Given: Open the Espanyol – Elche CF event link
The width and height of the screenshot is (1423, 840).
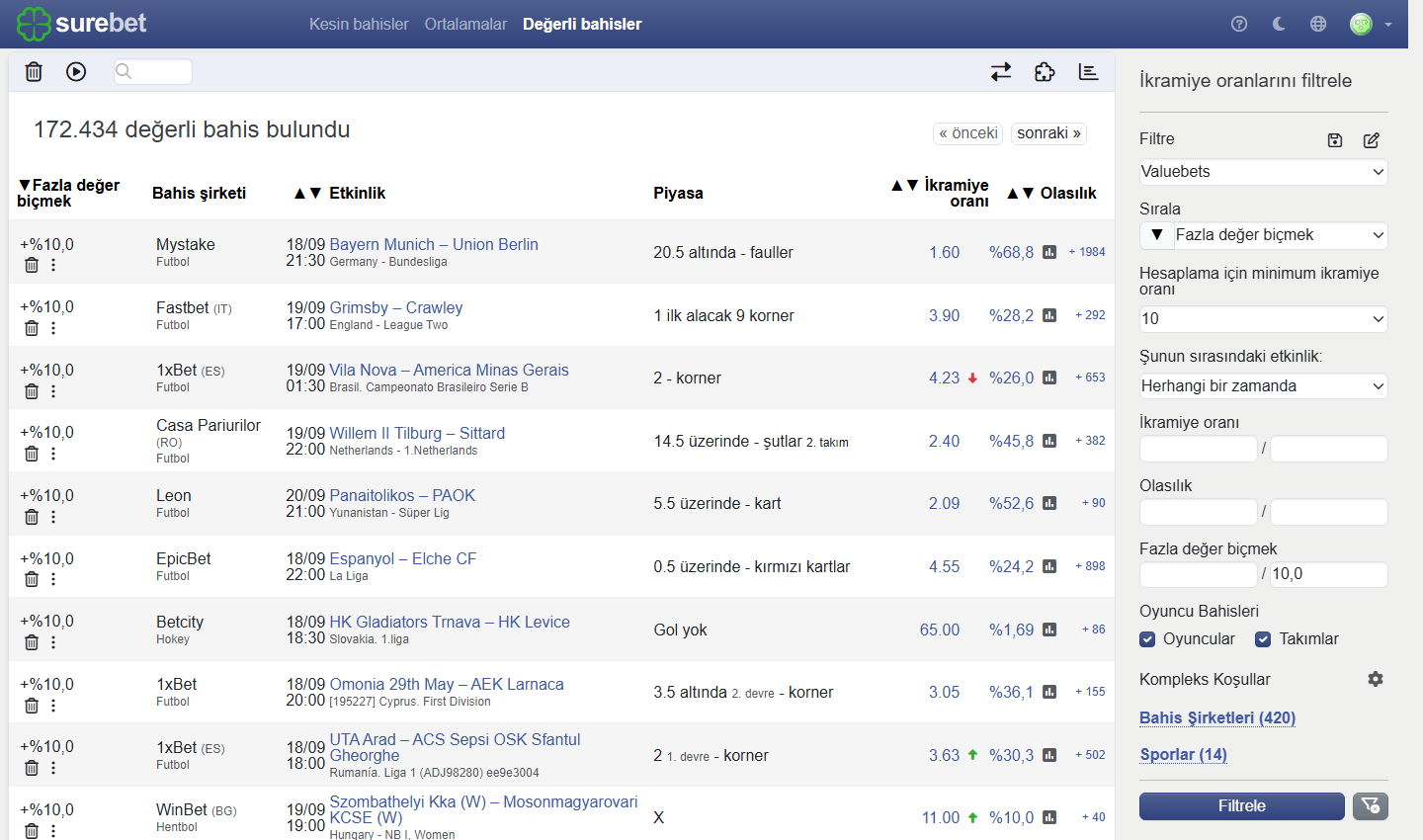Looking at the screenshot, I should coord(403,559).
